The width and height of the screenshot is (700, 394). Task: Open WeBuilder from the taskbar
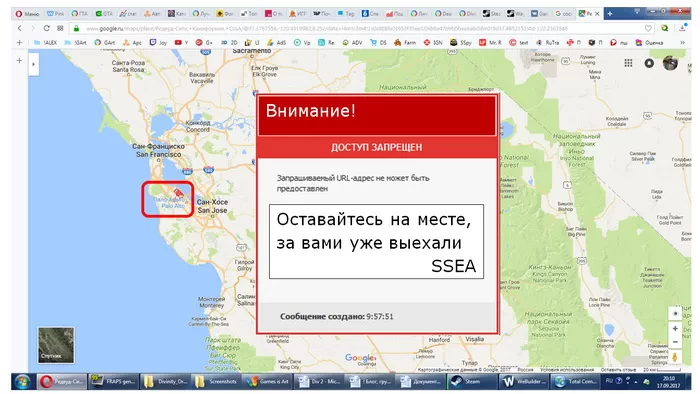click(x=523, y=382)
